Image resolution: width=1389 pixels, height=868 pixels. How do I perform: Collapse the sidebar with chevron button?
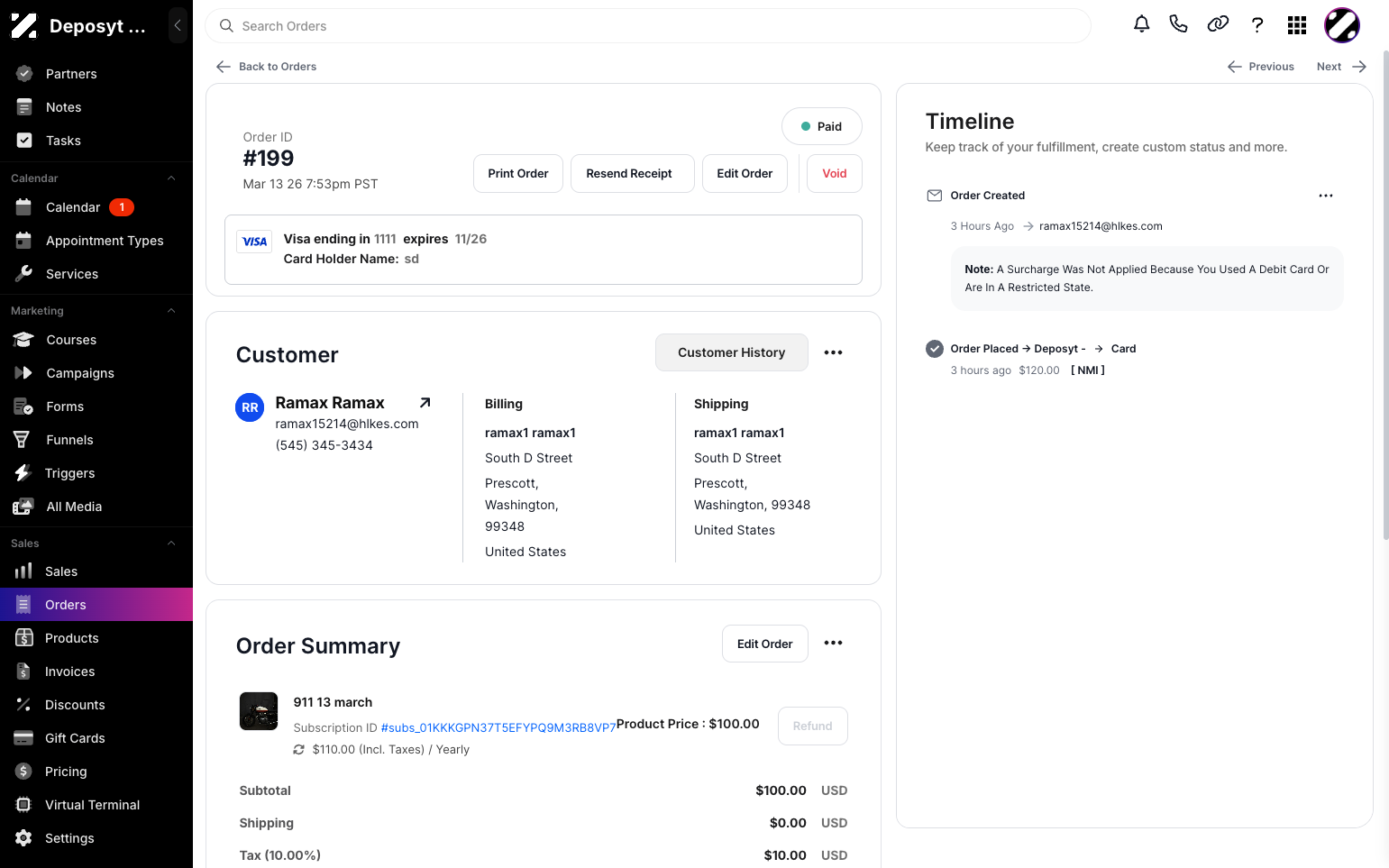tap(178, 25)
